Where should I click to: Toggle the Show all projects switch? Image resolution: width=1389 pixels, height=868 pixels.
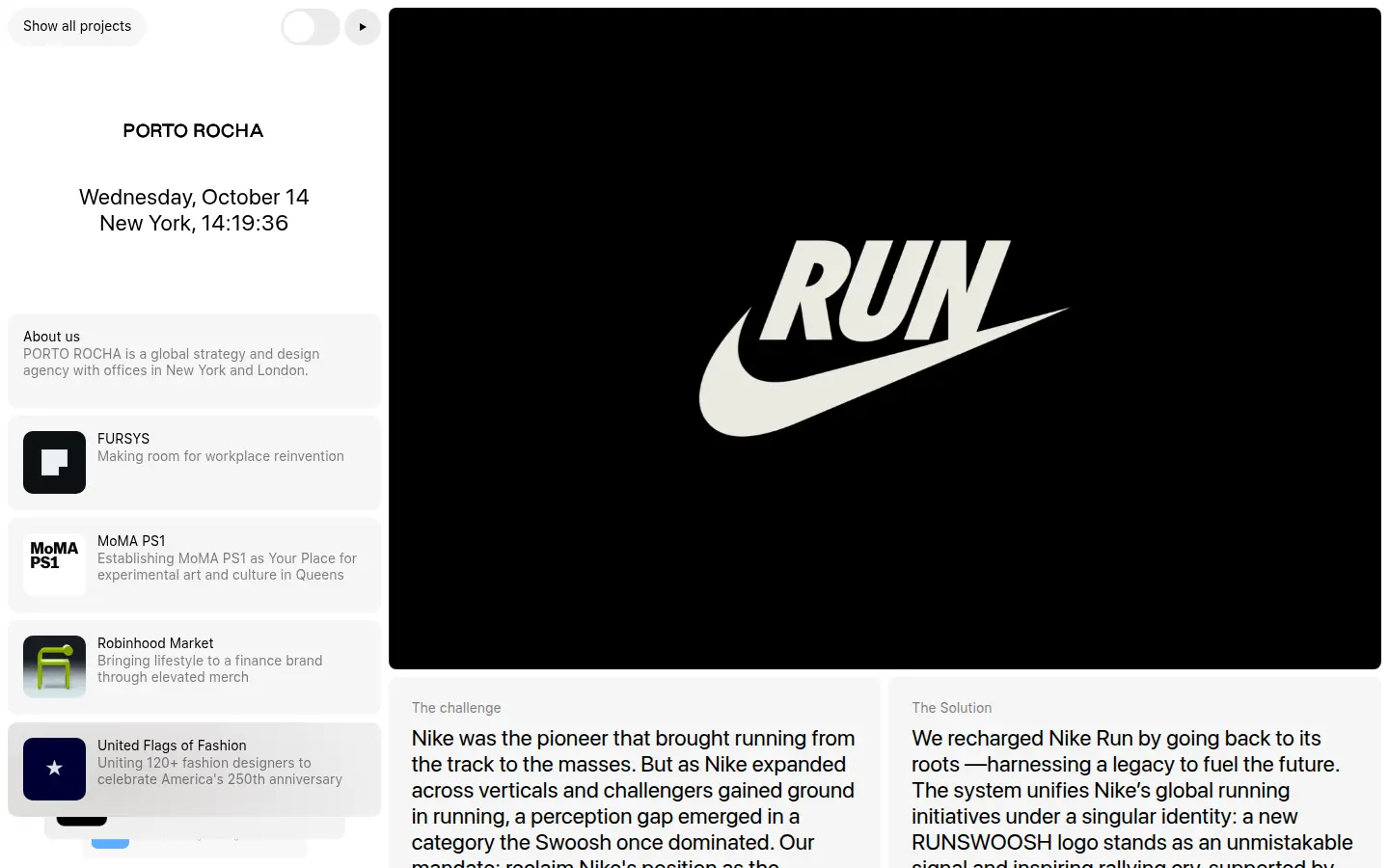(x=311, y=27)
